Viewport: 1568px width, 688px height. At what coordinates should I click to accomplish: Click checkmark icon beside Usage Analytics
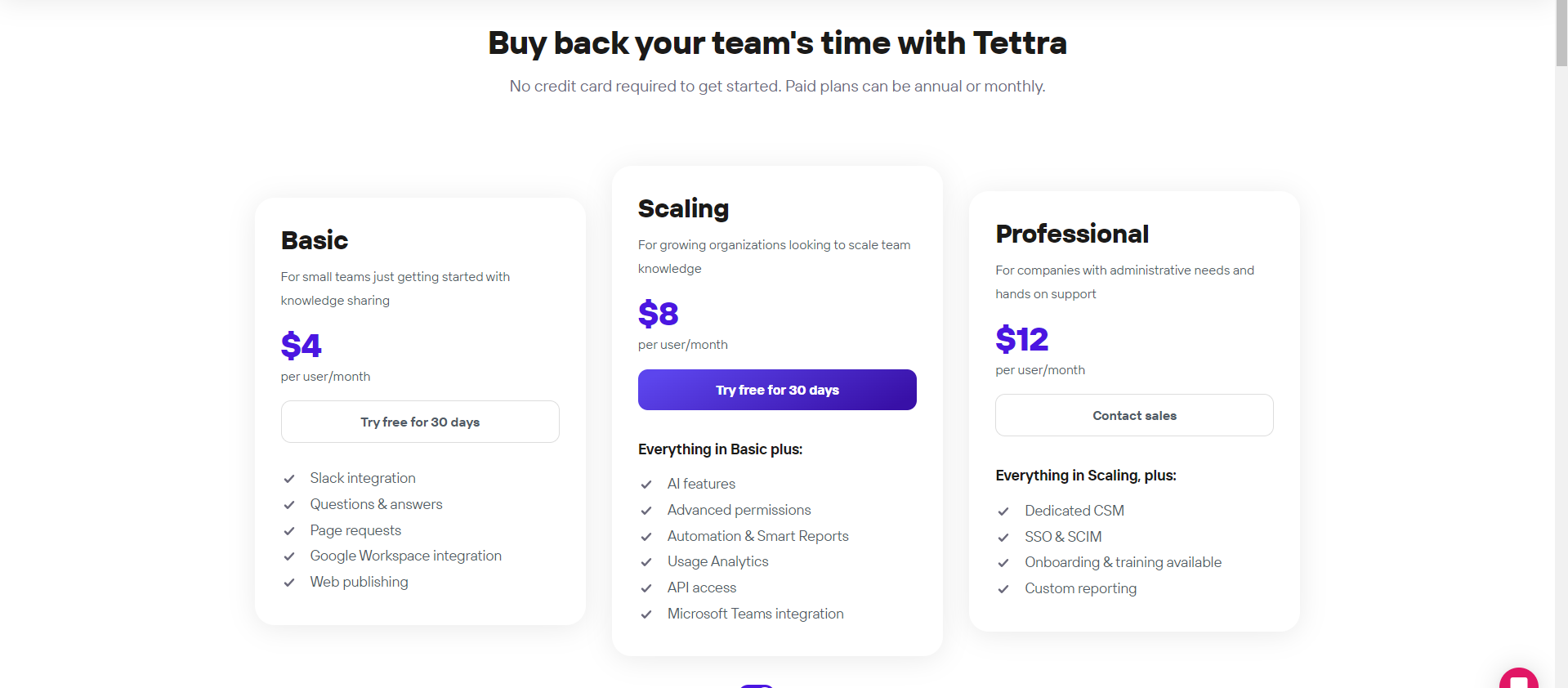pos(646,562)
